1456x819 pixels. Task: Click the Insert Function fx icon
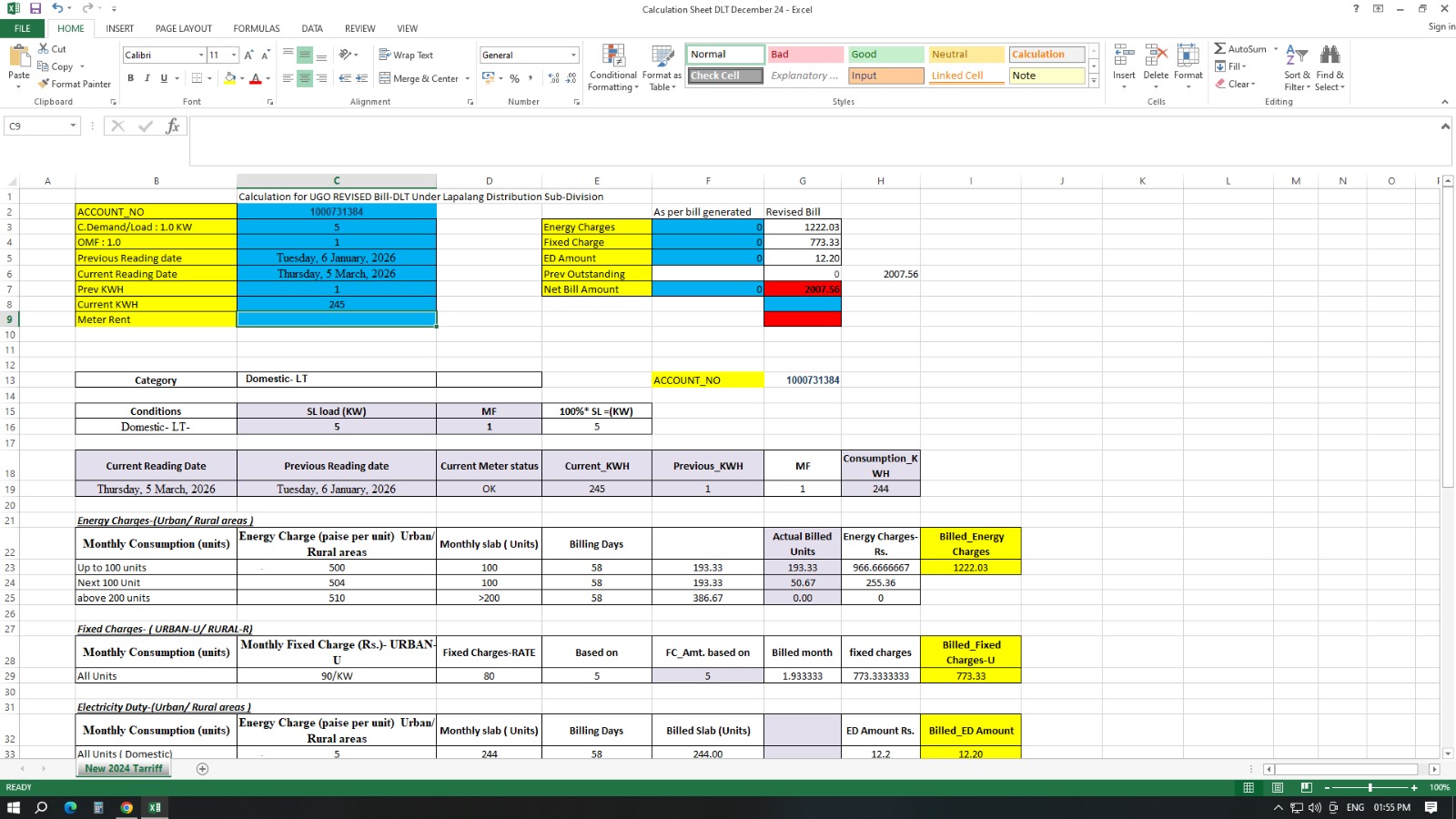pos(172,126)
